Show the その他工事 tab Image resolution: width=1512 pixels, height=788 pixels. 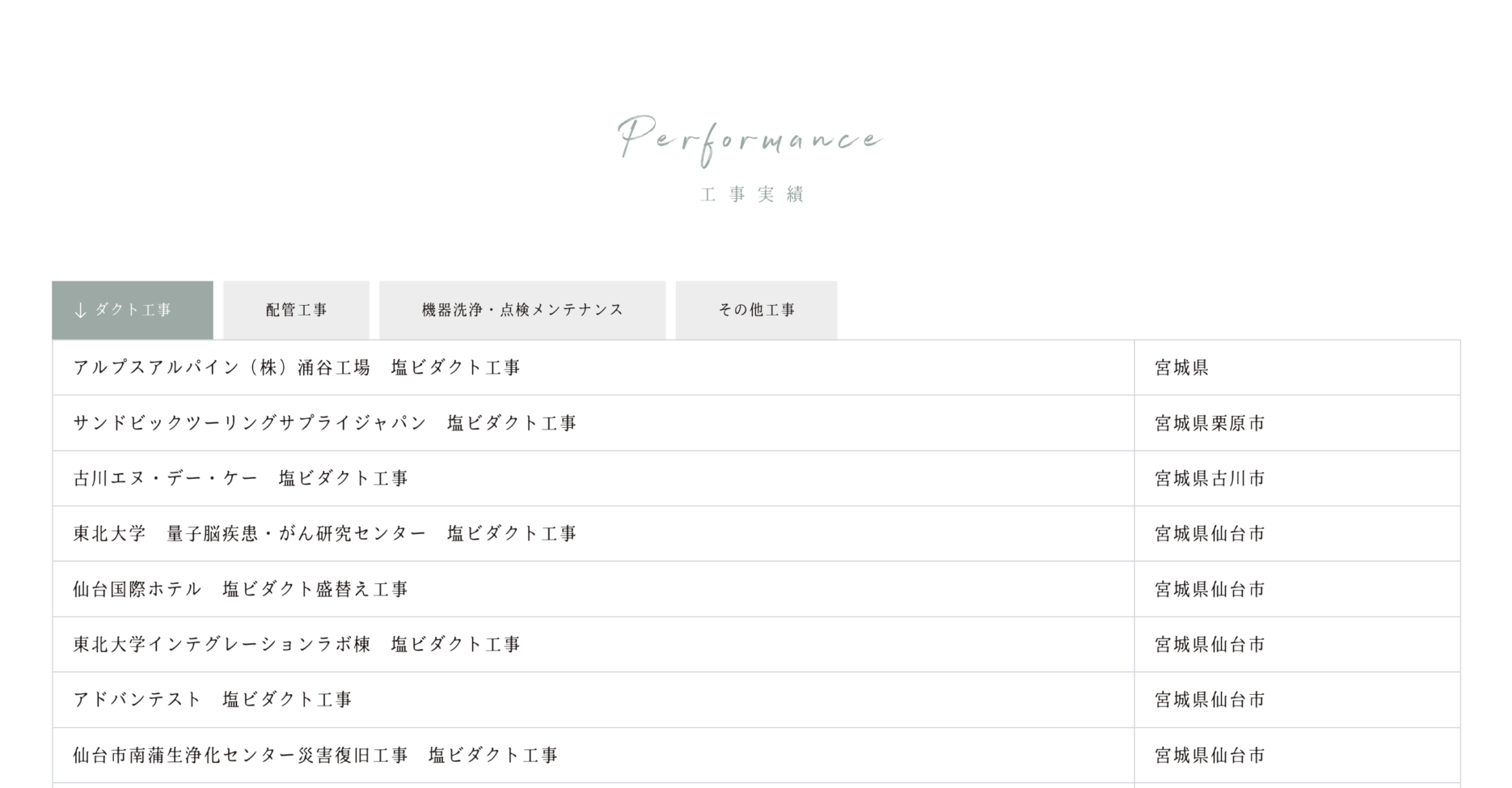[x=756, y=310]
